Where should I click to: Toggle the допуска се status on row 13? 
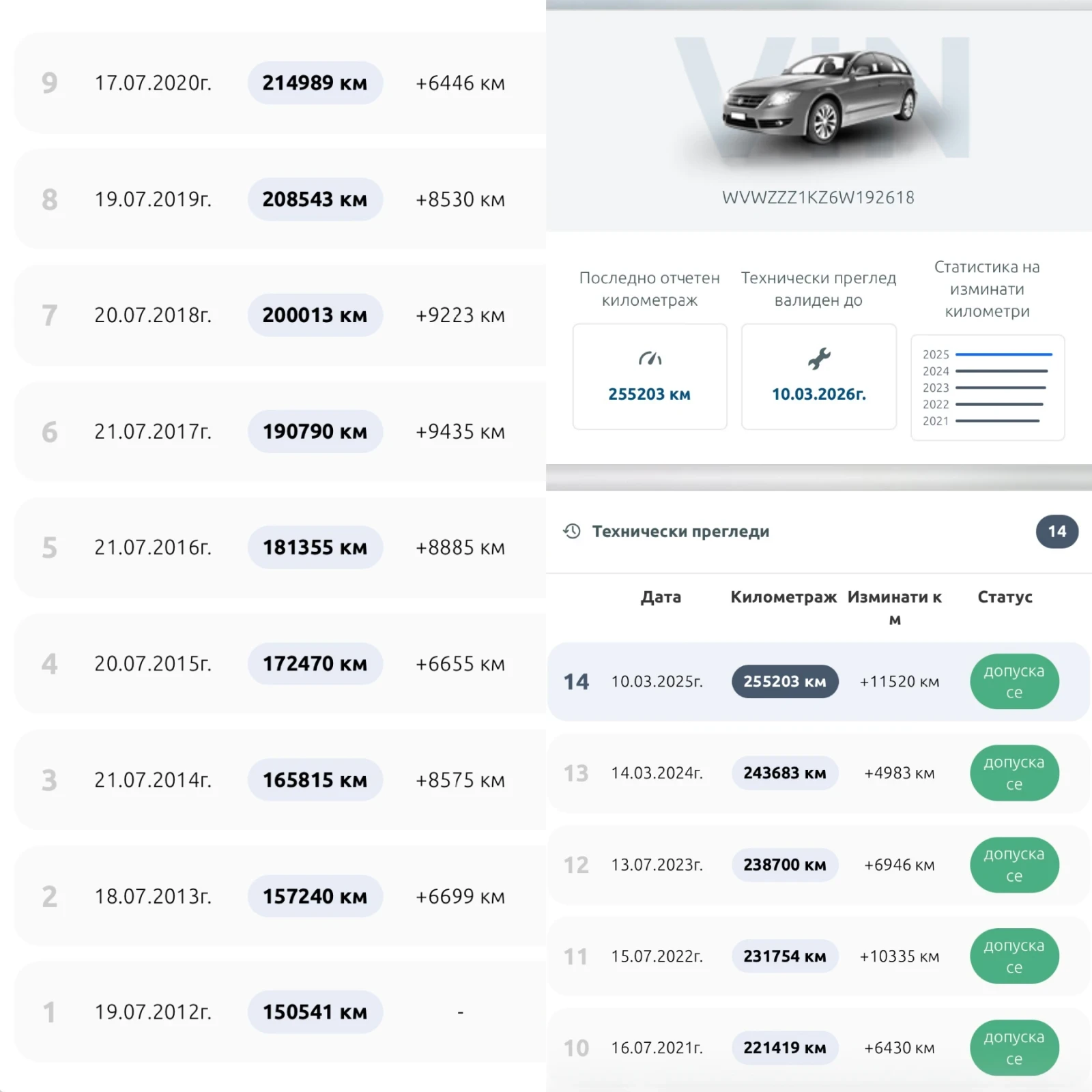pyautogui.click(x=1014, y=773)
